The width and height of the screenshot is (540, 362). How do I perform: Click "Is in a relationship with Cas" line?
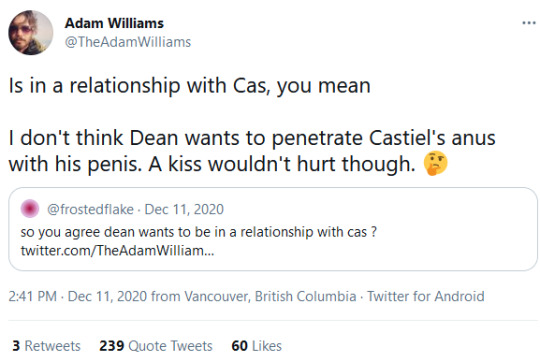click(189, 86)
